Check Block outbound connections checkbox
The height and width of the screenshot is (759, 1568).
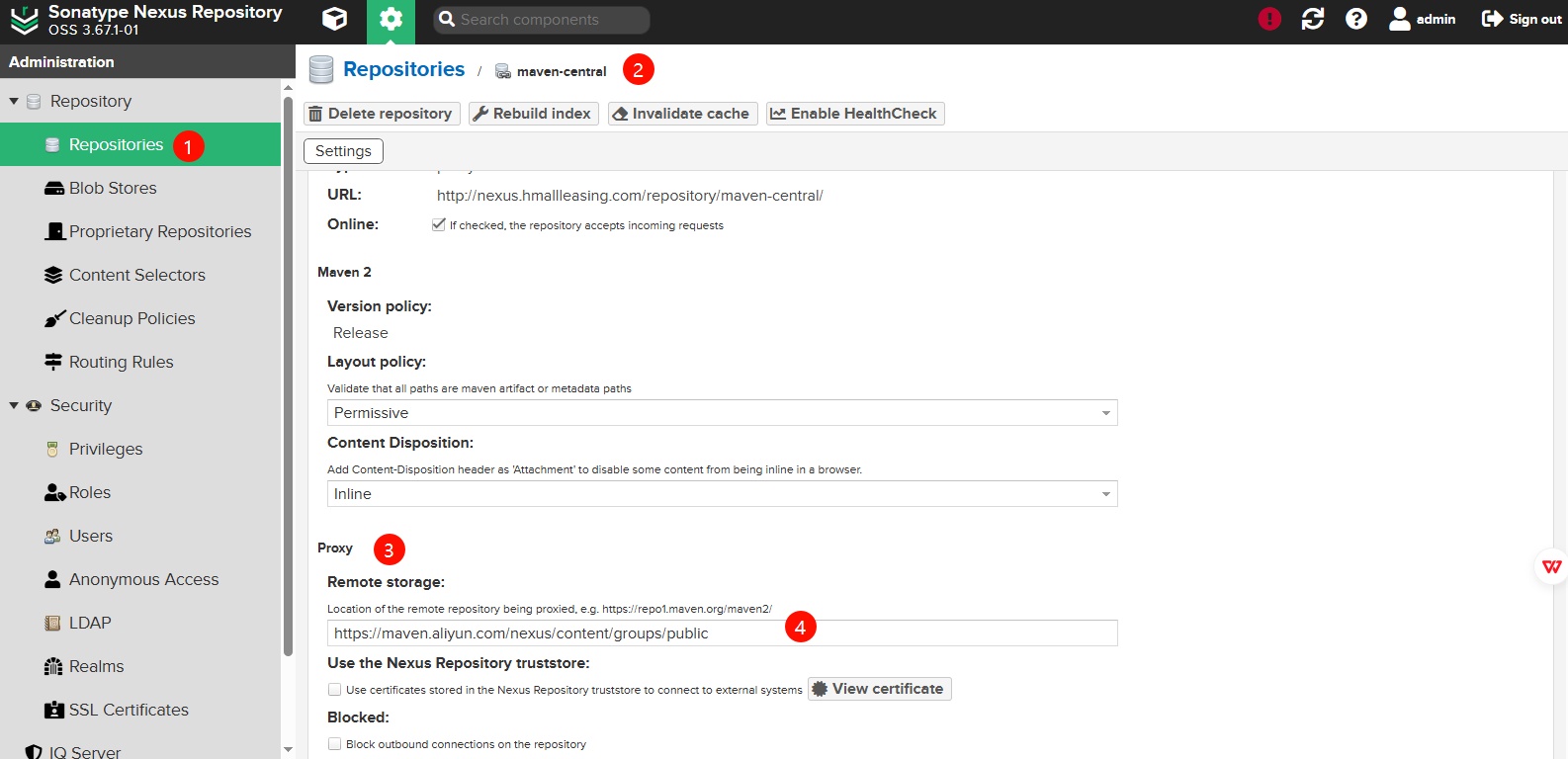335,744
